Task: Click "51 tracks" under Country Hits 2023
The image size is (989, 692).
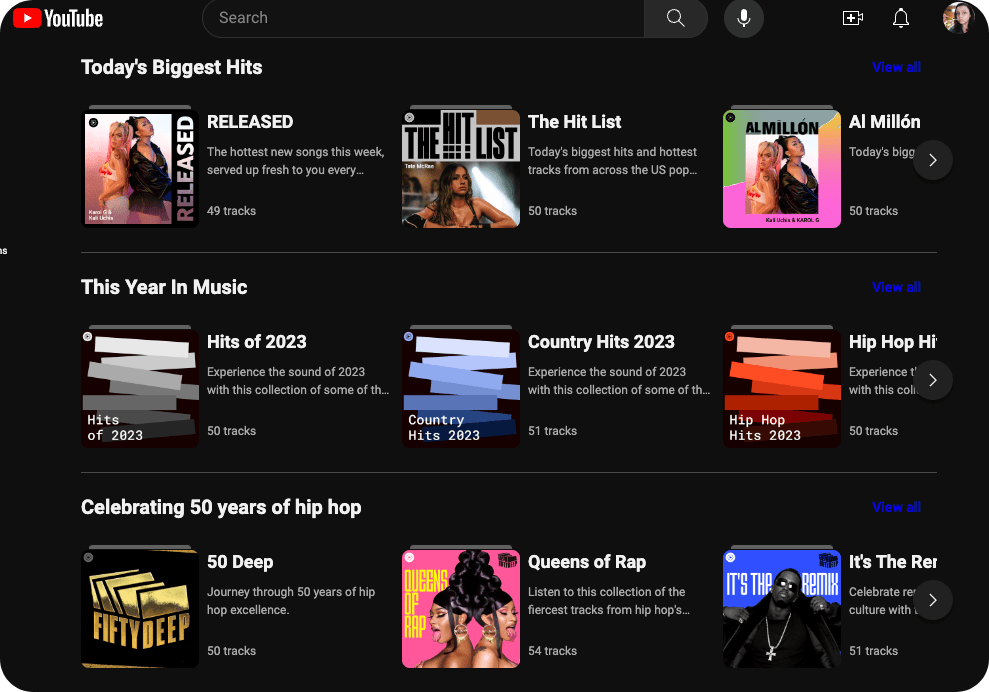Action: pos(553,431)
